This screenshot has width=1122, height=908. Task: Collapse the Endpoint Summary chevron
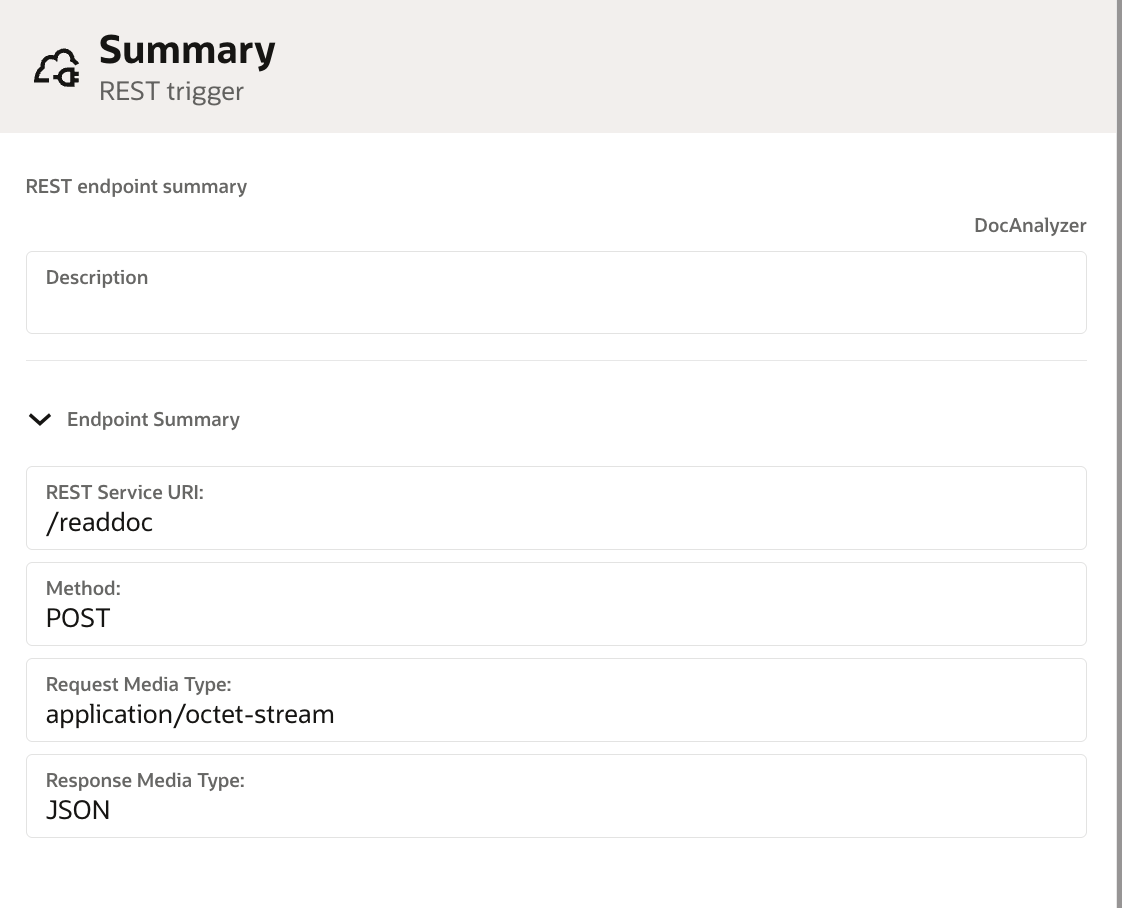[x=40, y=419]
